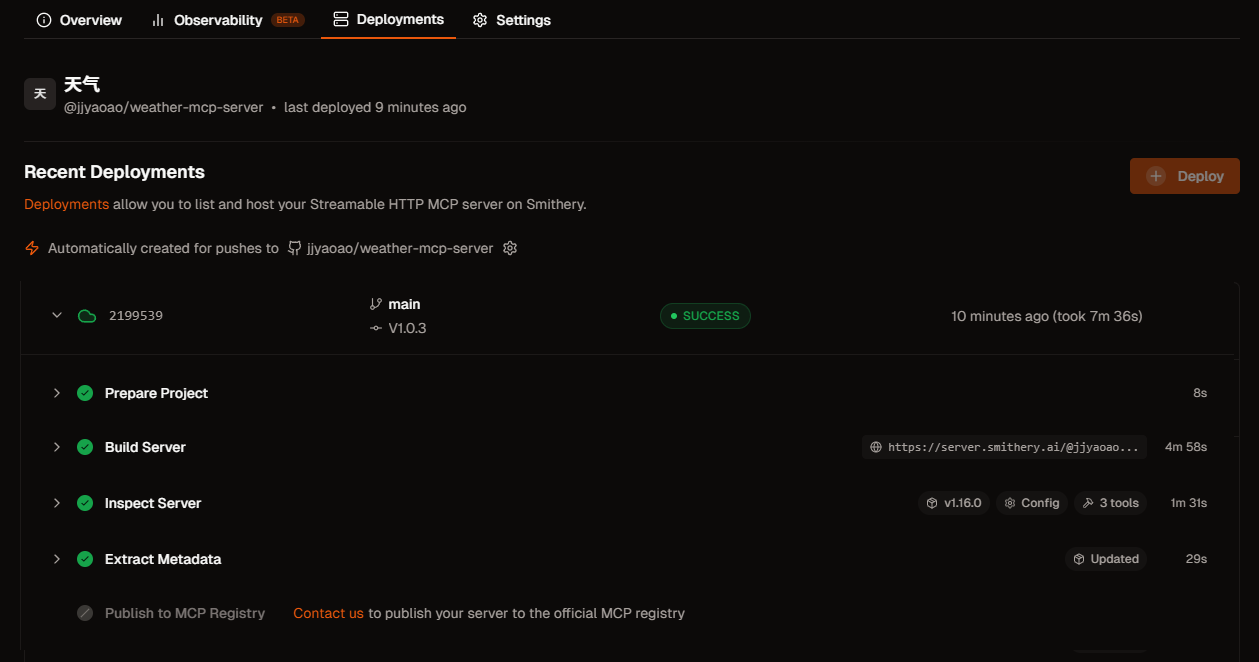The height and width of the screenshot is (662, 1259).
Task: Expand the Prepare Project step
Action: pos(57,393)
